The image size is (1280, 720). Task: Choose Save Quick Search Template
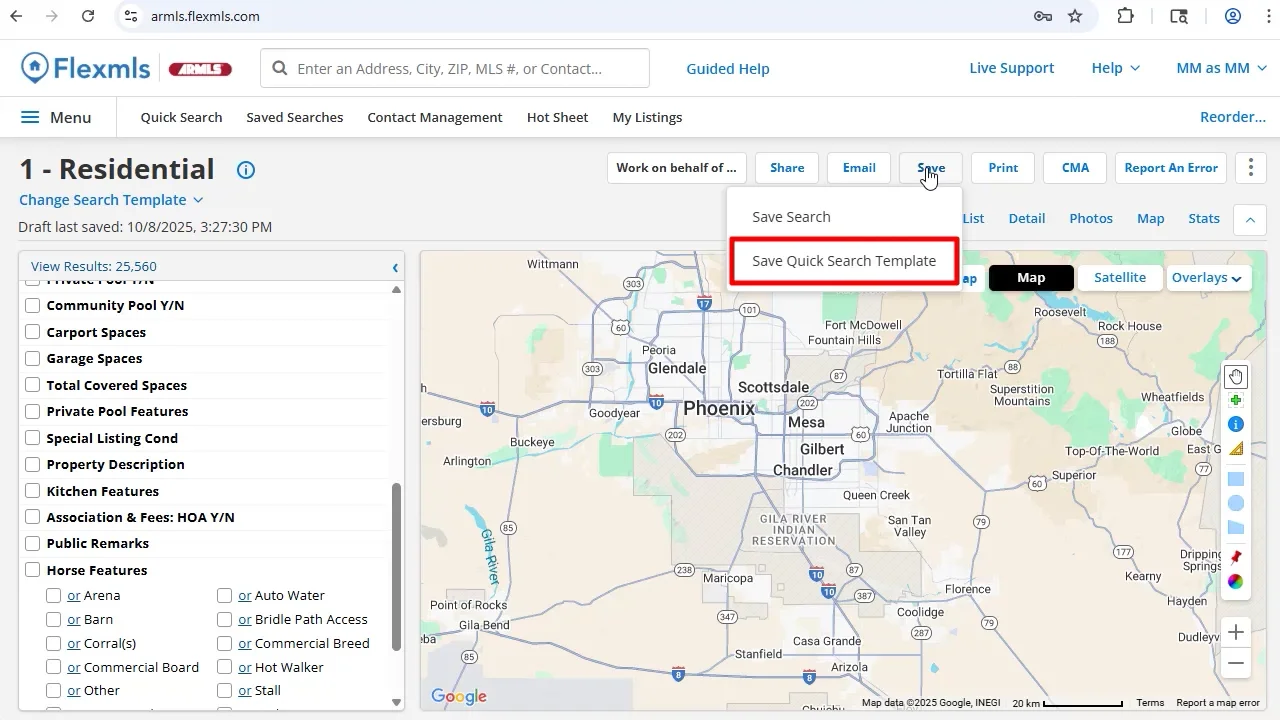(844, 261)
